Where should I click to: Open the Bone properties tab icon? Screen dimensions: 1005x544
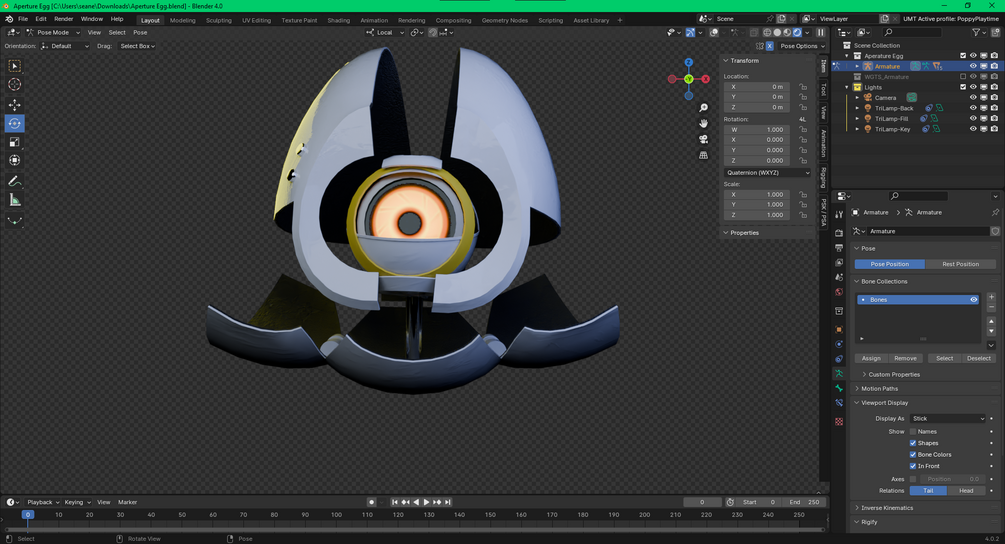coord(839,388)
